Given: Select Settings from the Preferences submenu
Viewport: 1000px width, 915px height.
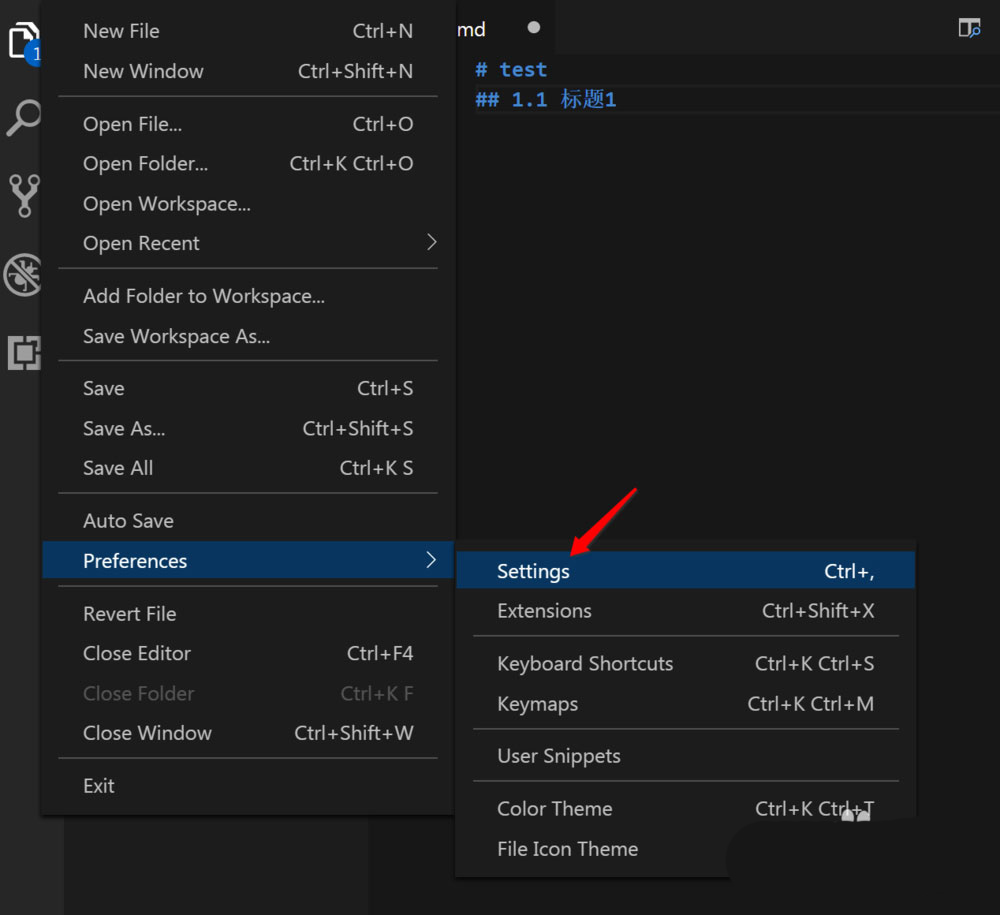Looking at the screenshot, I should coord(533,570).
